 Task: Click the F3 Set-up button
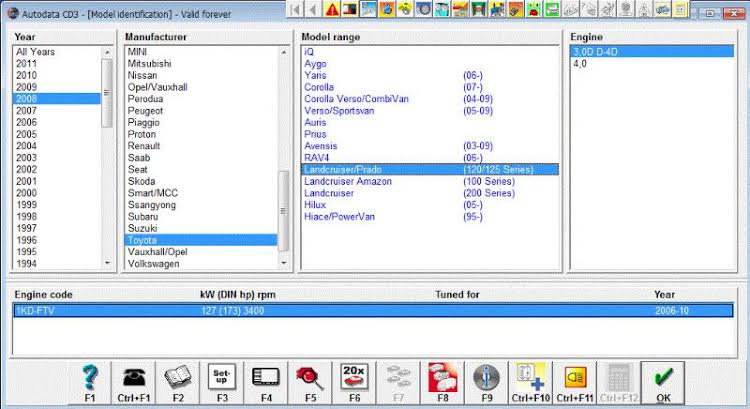click(221, 378)
